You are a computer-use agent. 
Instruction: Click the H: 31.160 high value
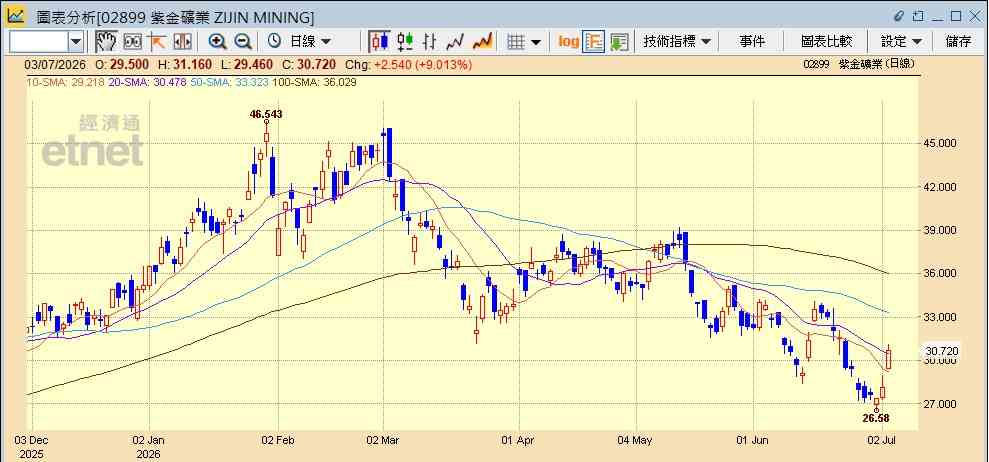[184, 64]
